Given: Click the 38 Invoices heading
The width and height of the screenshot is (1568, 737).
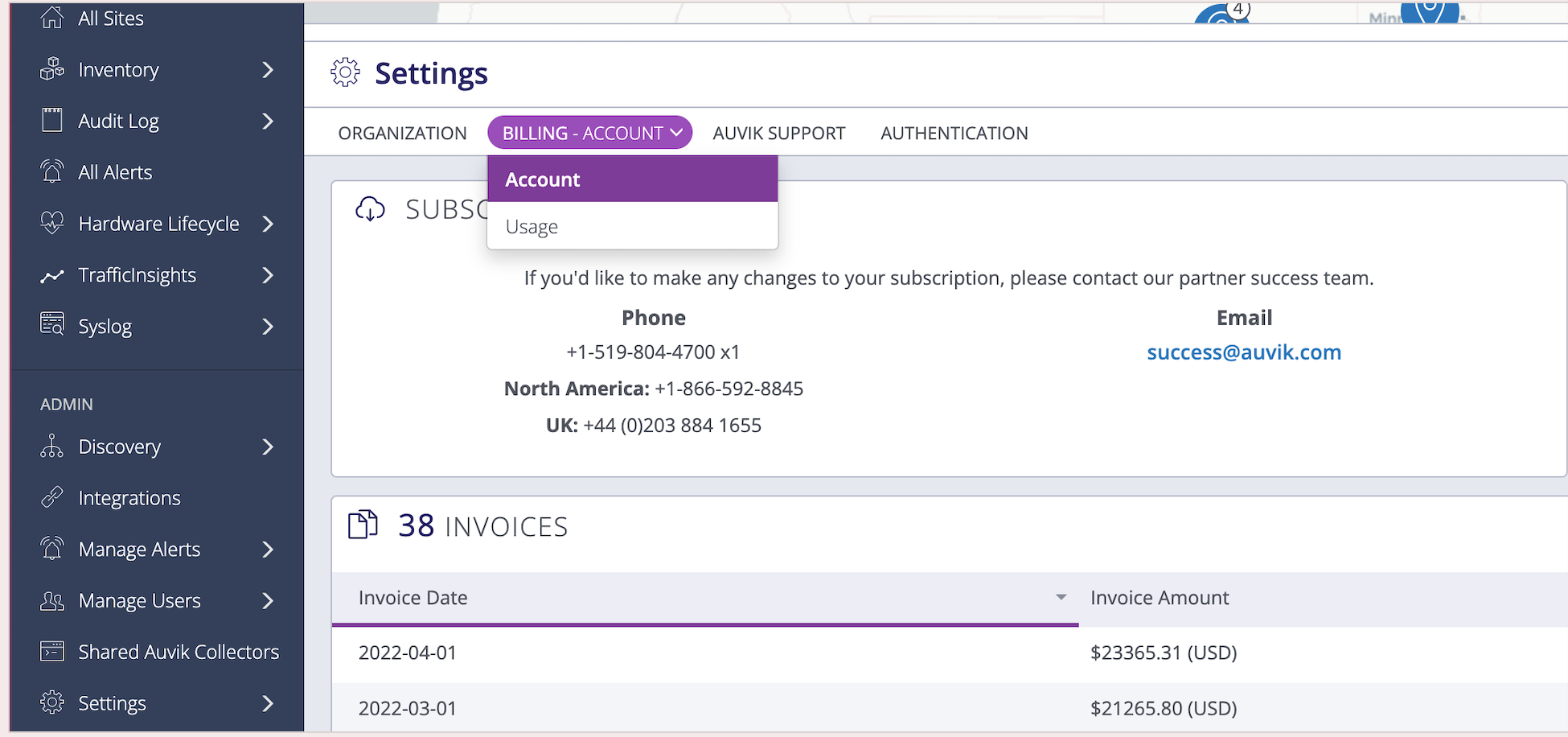Looking at the screenshot, I should click(483, 526).
